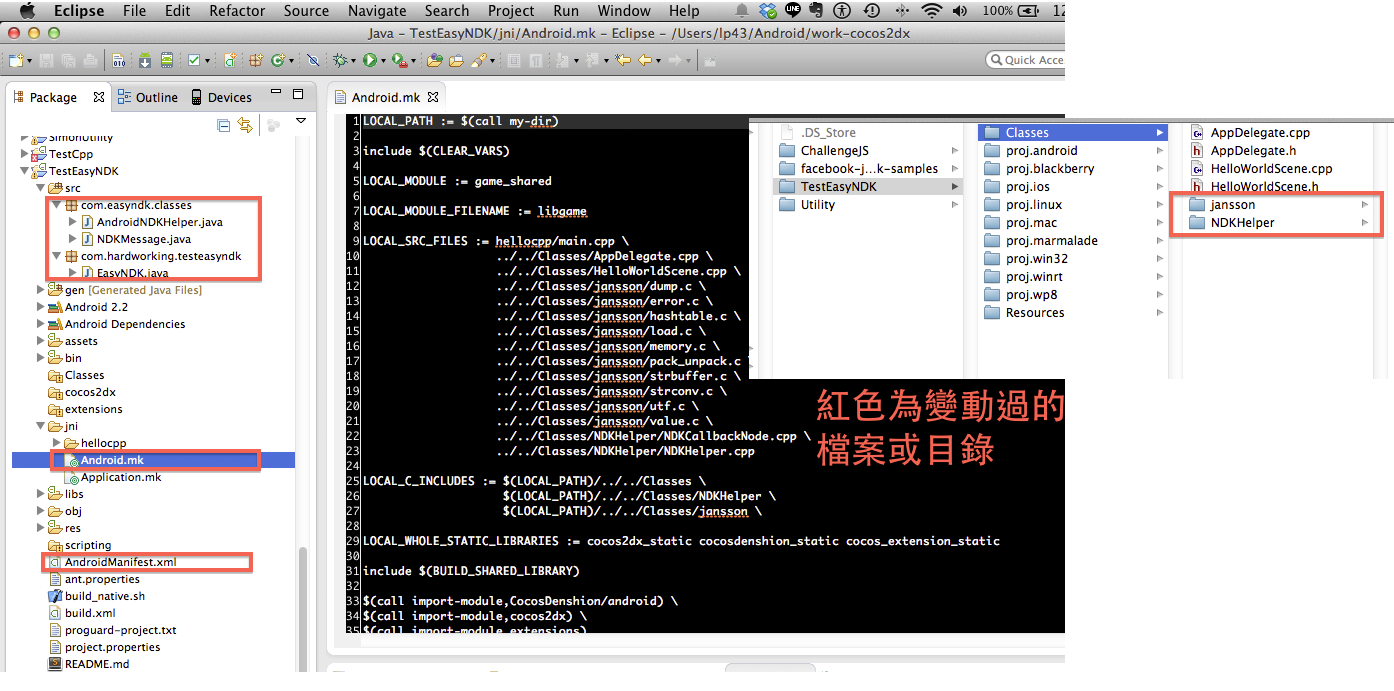Click the Debug bug icon
1394x691 pixels.
point(340,61)
